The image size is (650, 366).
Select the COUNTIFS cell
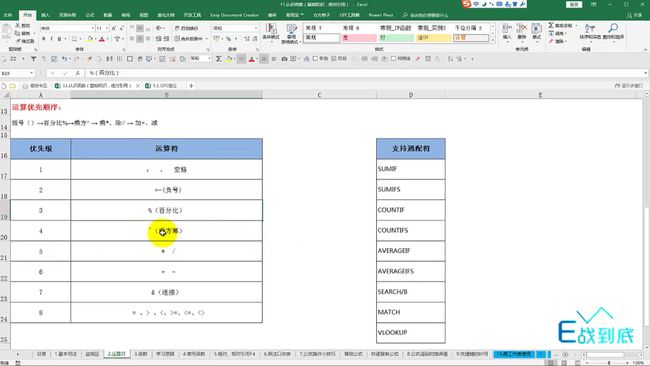[x=410, y=230]
